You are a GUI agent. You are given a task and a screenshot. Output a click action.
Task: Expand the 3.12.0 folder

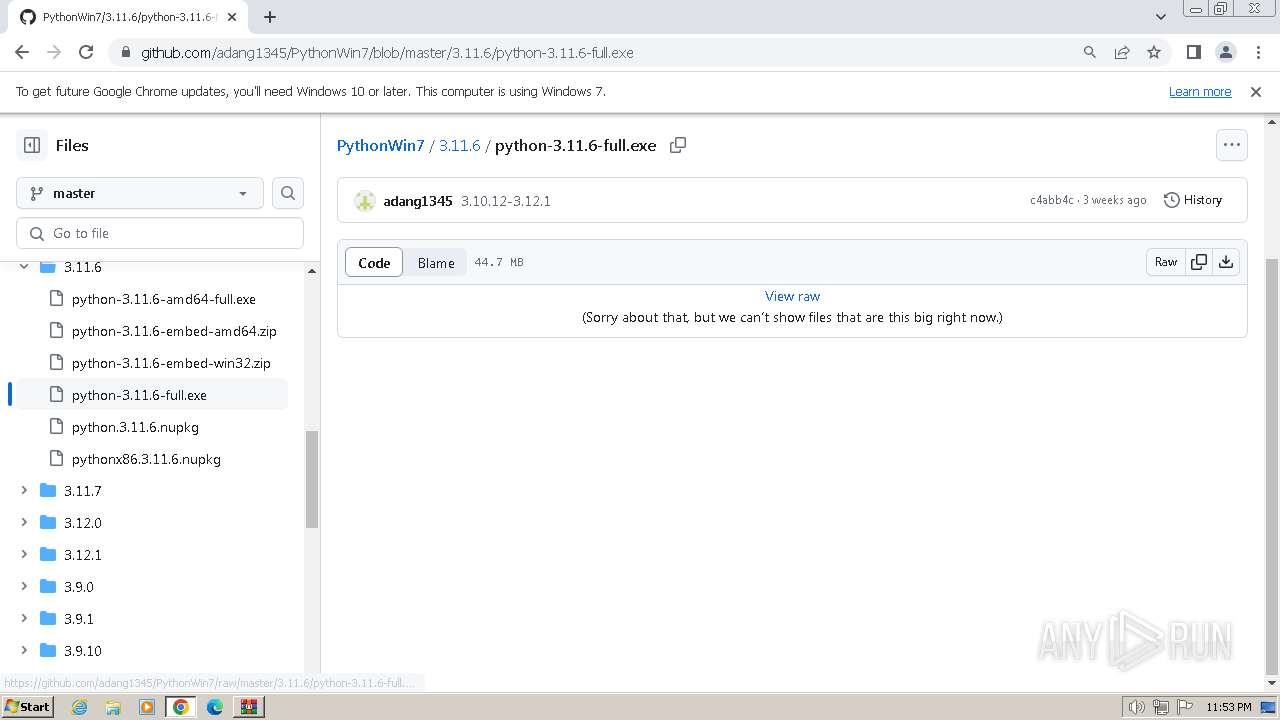(24, 523)
